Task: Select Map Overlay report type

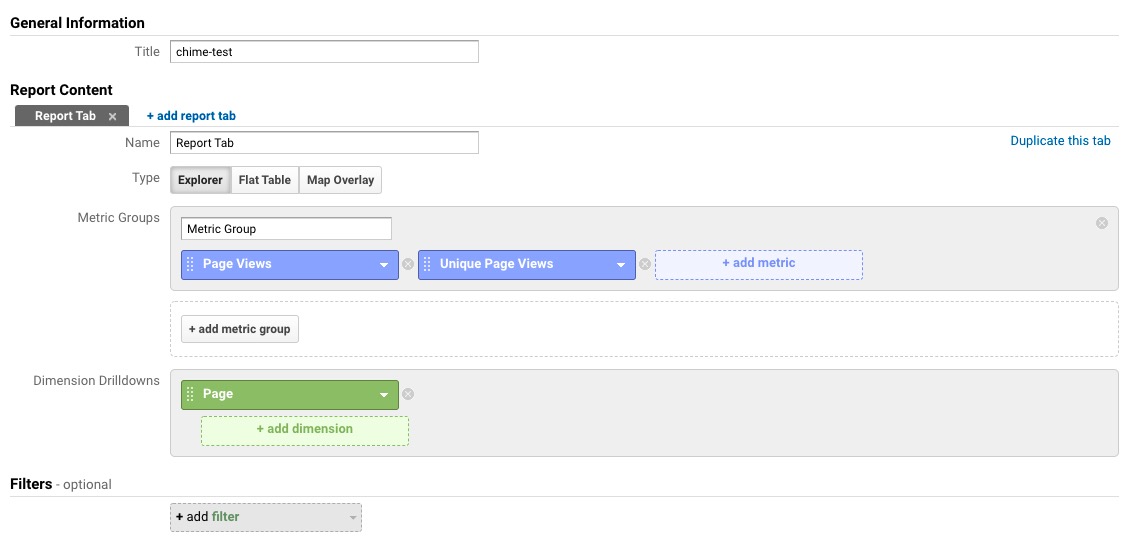Action: (x=340, y=180)
